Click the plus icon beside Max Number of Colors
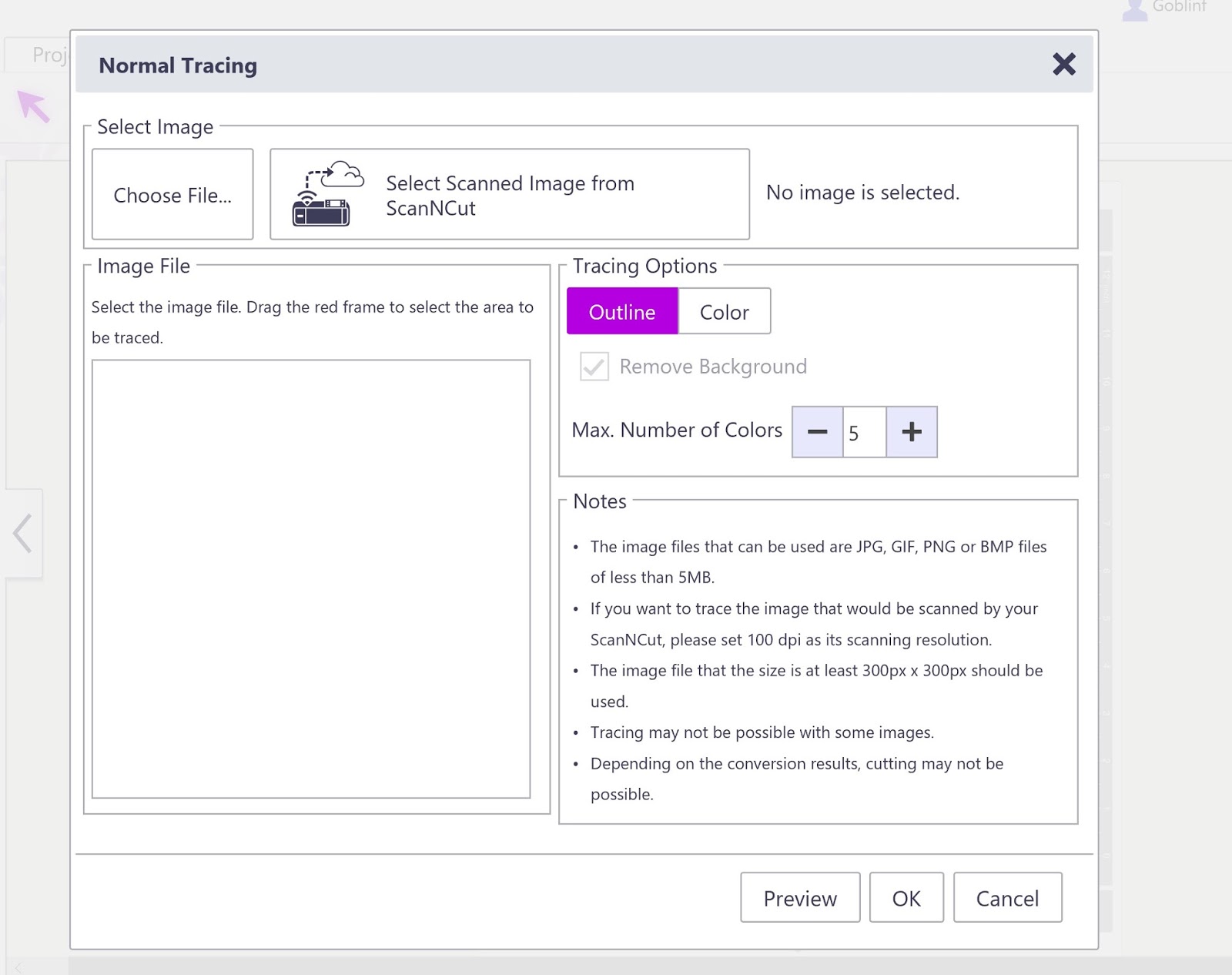Viewport: 1232px width, 975px height. pos(912,432)
